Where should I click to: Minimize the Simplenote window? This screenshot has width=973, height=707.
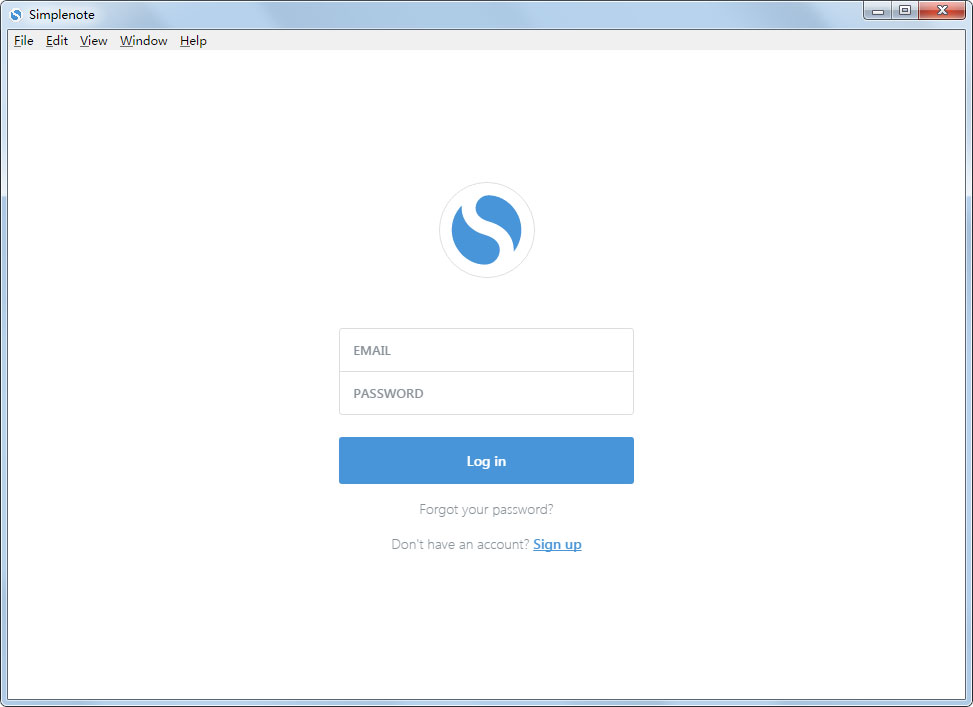click(877, 11)
